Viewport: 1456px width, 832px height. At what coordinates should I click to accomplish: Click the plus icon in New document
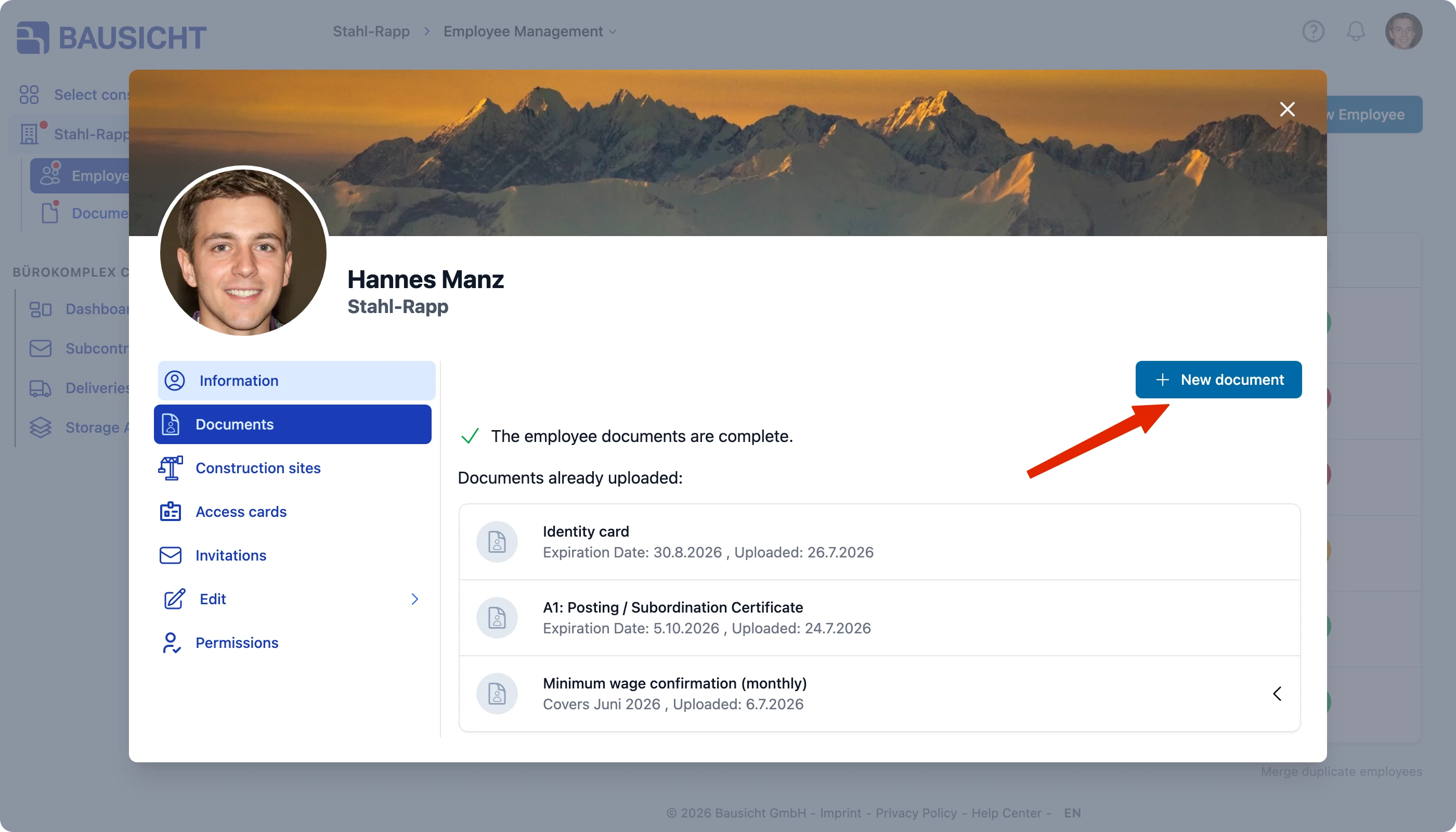pos(1162,380)
